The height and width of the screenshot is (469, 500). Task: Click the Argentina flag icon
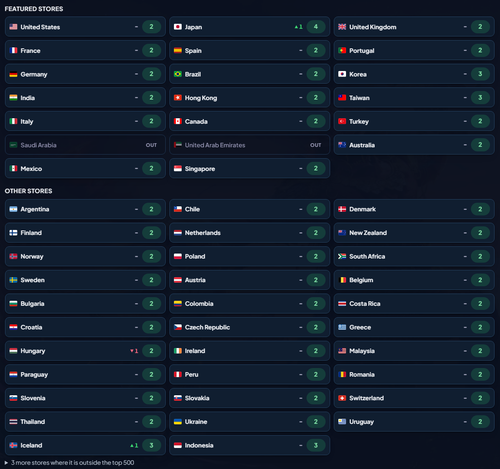click(13, 209)
